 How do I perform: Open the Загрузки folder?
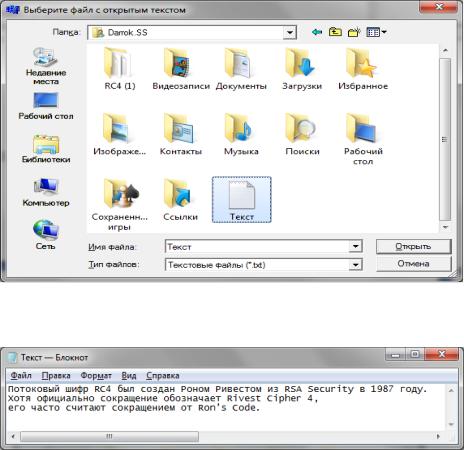point(302,69)
